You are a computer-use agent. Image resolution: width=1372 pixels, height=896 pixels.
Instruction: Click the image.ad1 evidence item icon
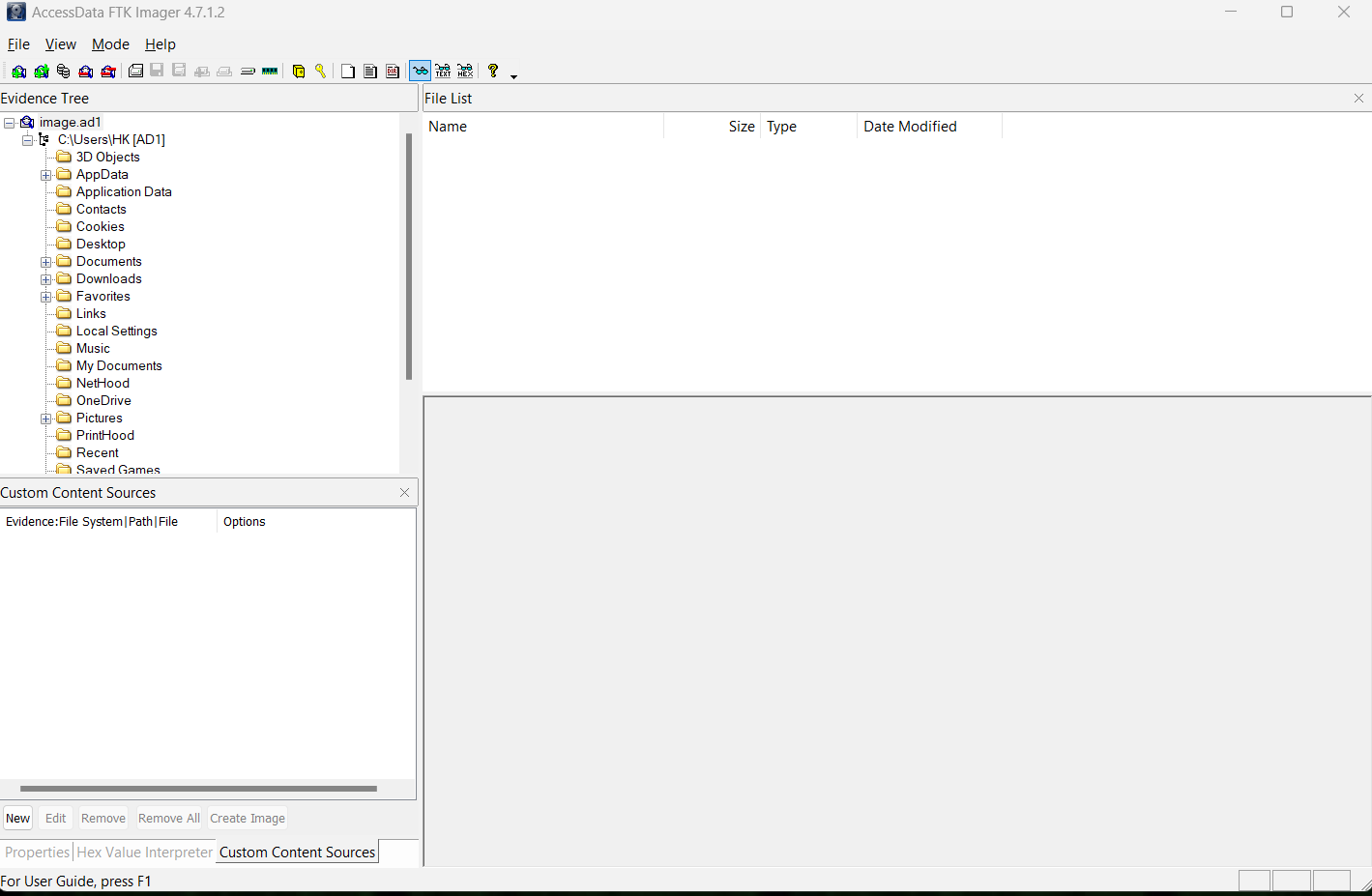pos(27,123)
